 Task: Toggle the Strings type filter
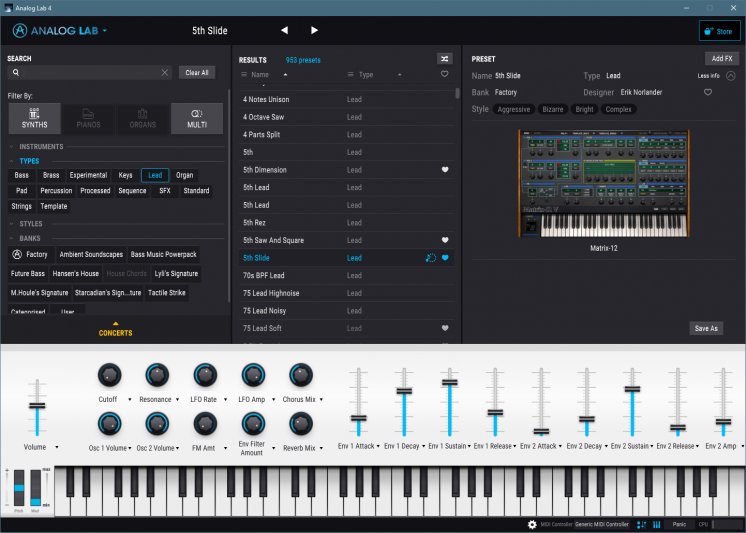coord(21,207)
